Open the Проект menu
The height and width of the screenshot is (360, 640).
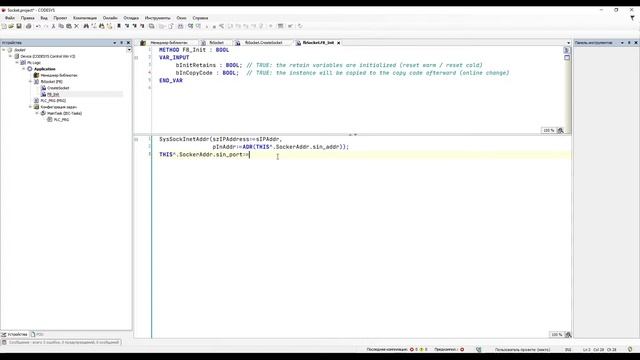pos(60,18)
